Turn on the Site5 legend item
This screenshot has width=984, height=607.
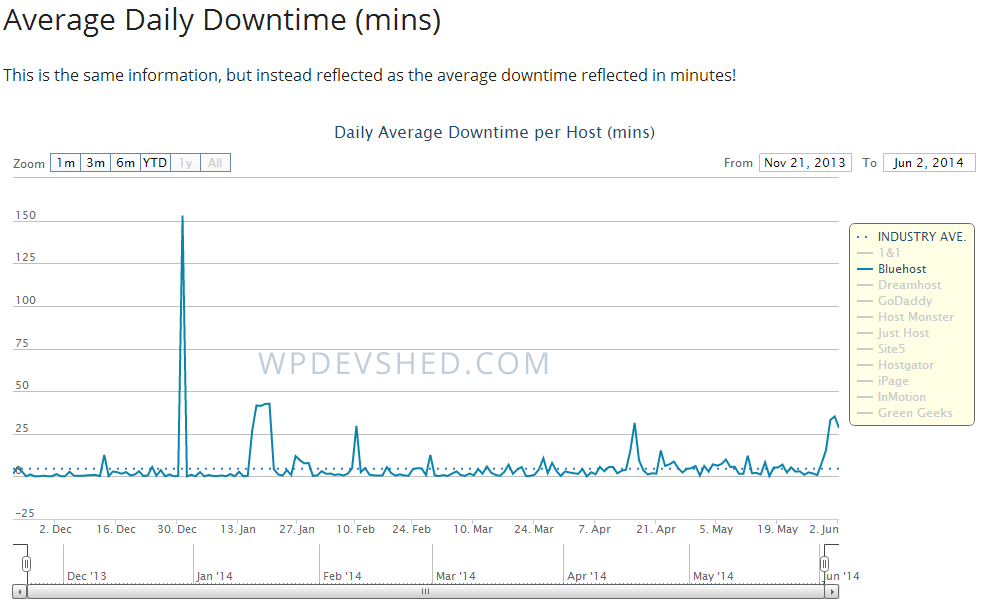click(891, 349)
